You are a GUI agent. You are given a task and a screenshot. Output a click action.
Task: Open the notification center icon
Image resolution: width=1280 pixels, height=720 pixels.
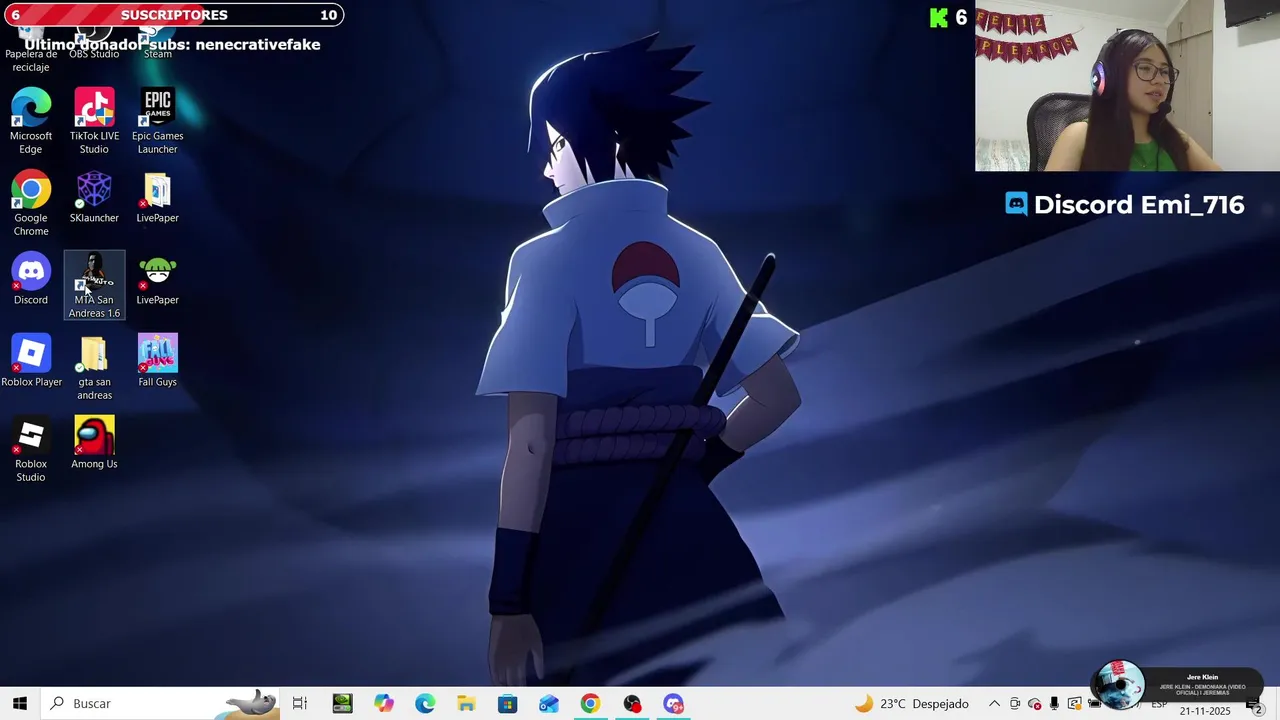[1255, 705]
